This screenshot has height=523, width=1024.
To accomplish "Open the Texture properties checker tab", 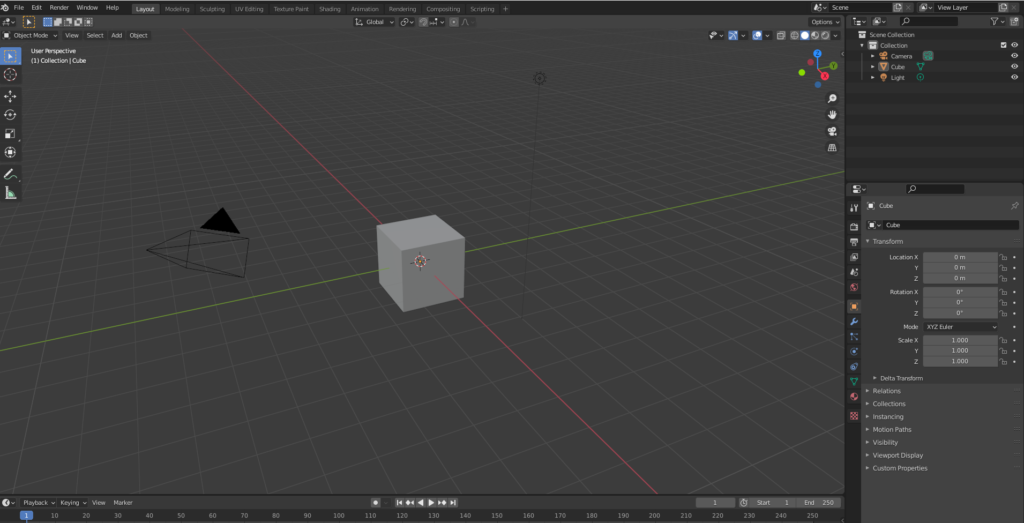I will coord(854,416).
